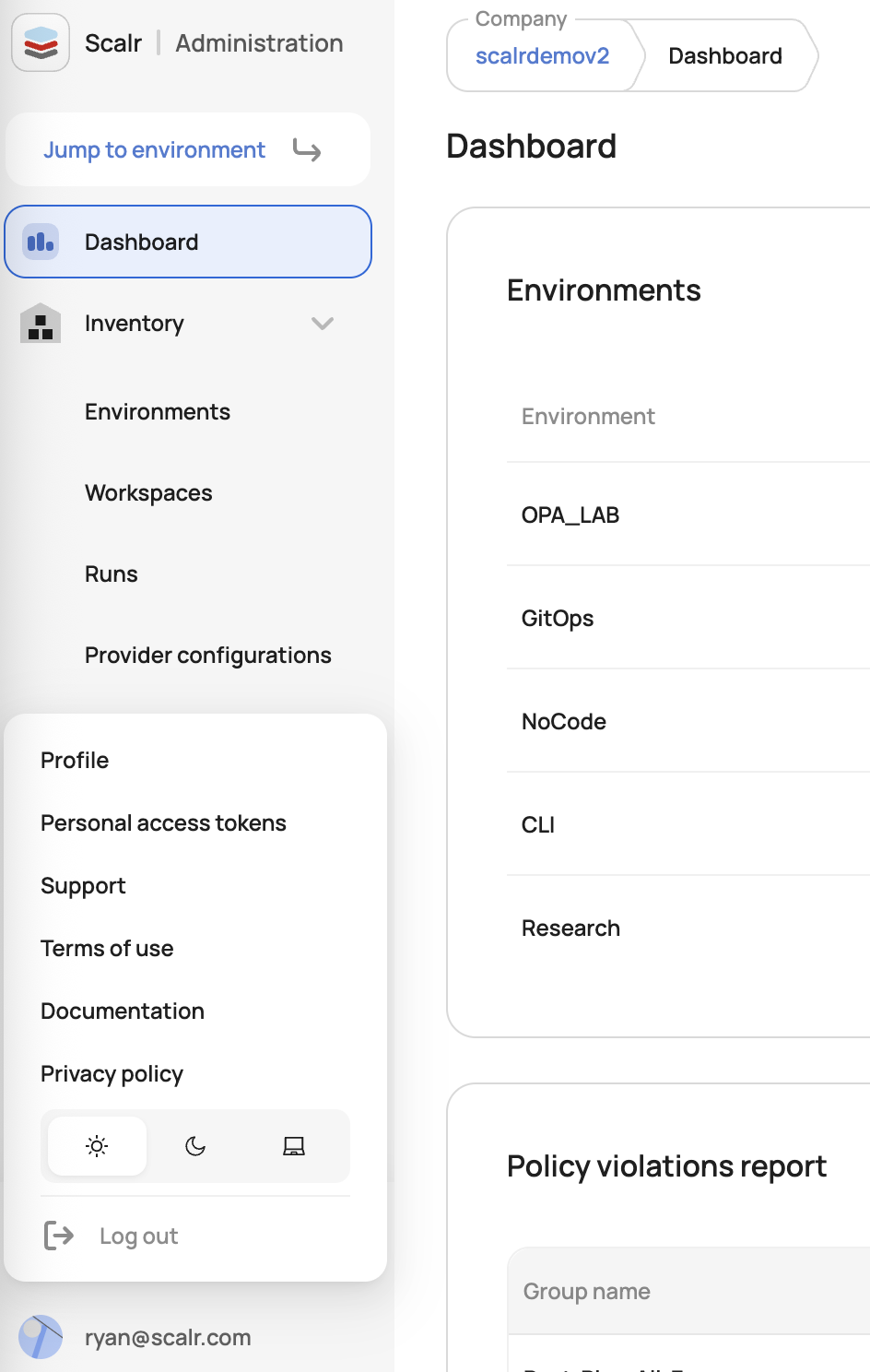Screen dimensions: 870x1372
Task: Go to Runs in the sidebar
Action: (x=112, y=574)
